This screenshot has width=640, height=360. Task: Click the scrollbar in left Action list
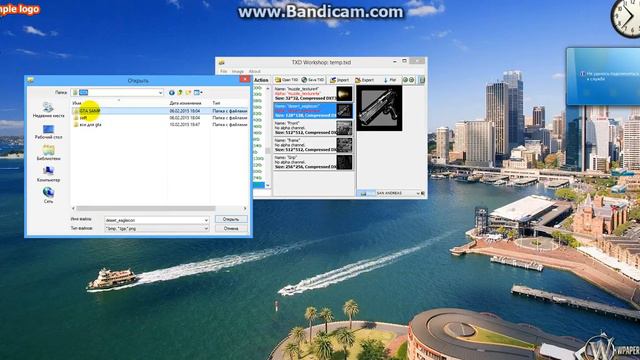point(268,151)
